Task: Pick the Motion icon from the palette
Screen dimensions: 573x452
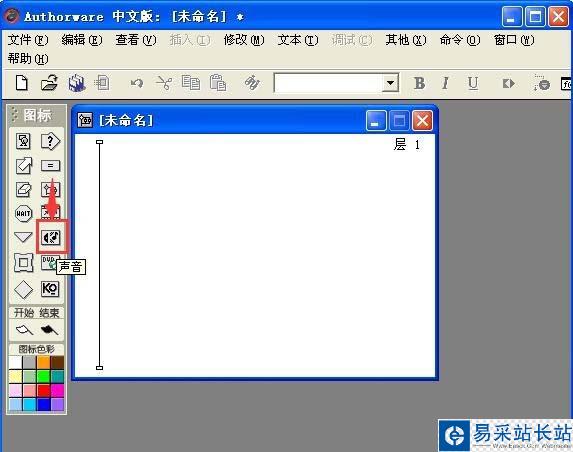Action: click(x=23, y=166)
